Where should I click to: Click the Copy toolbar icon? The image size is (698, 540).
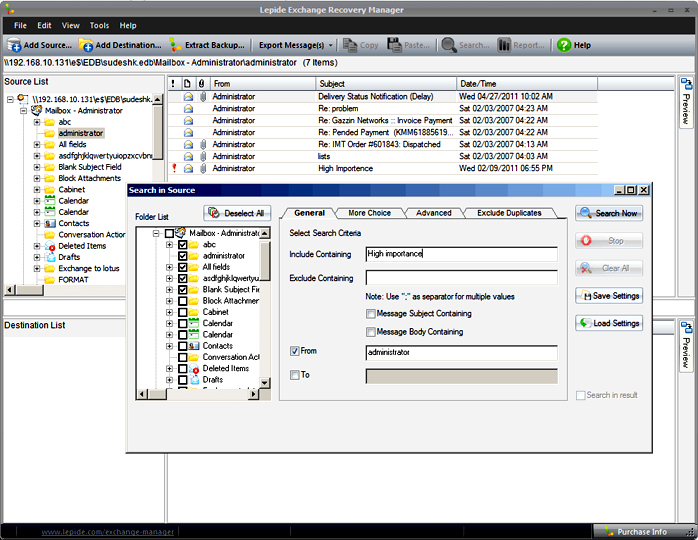point(350,45)
